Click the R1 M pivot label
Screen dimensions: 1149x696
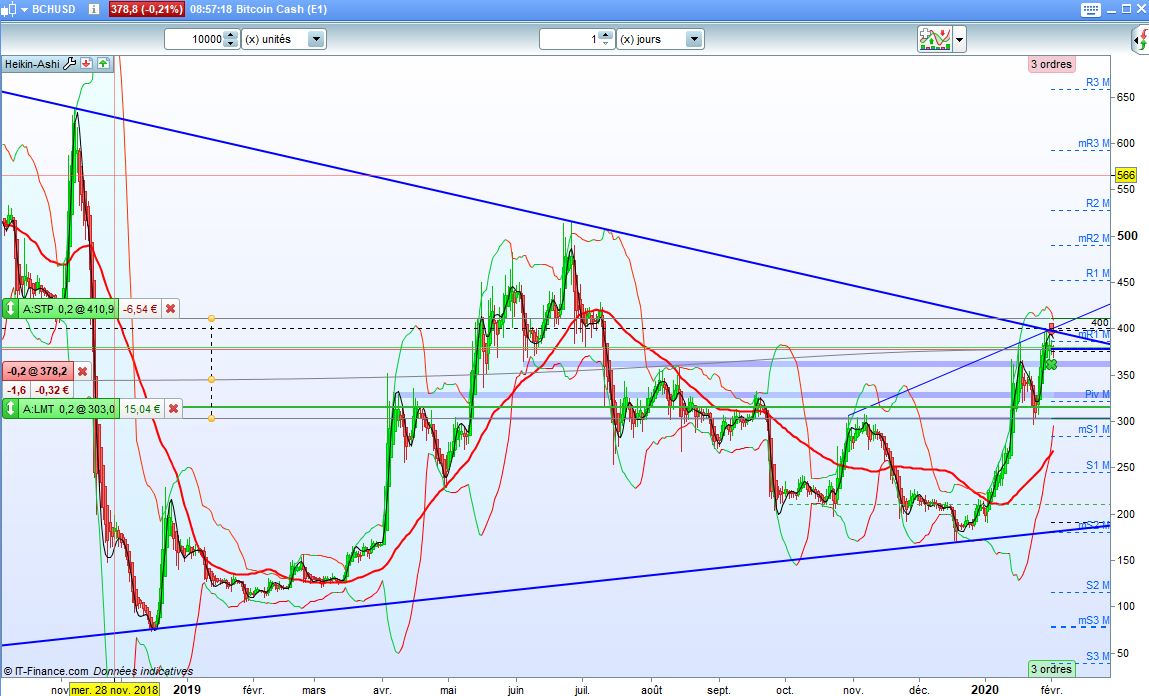click(1097, 273)
